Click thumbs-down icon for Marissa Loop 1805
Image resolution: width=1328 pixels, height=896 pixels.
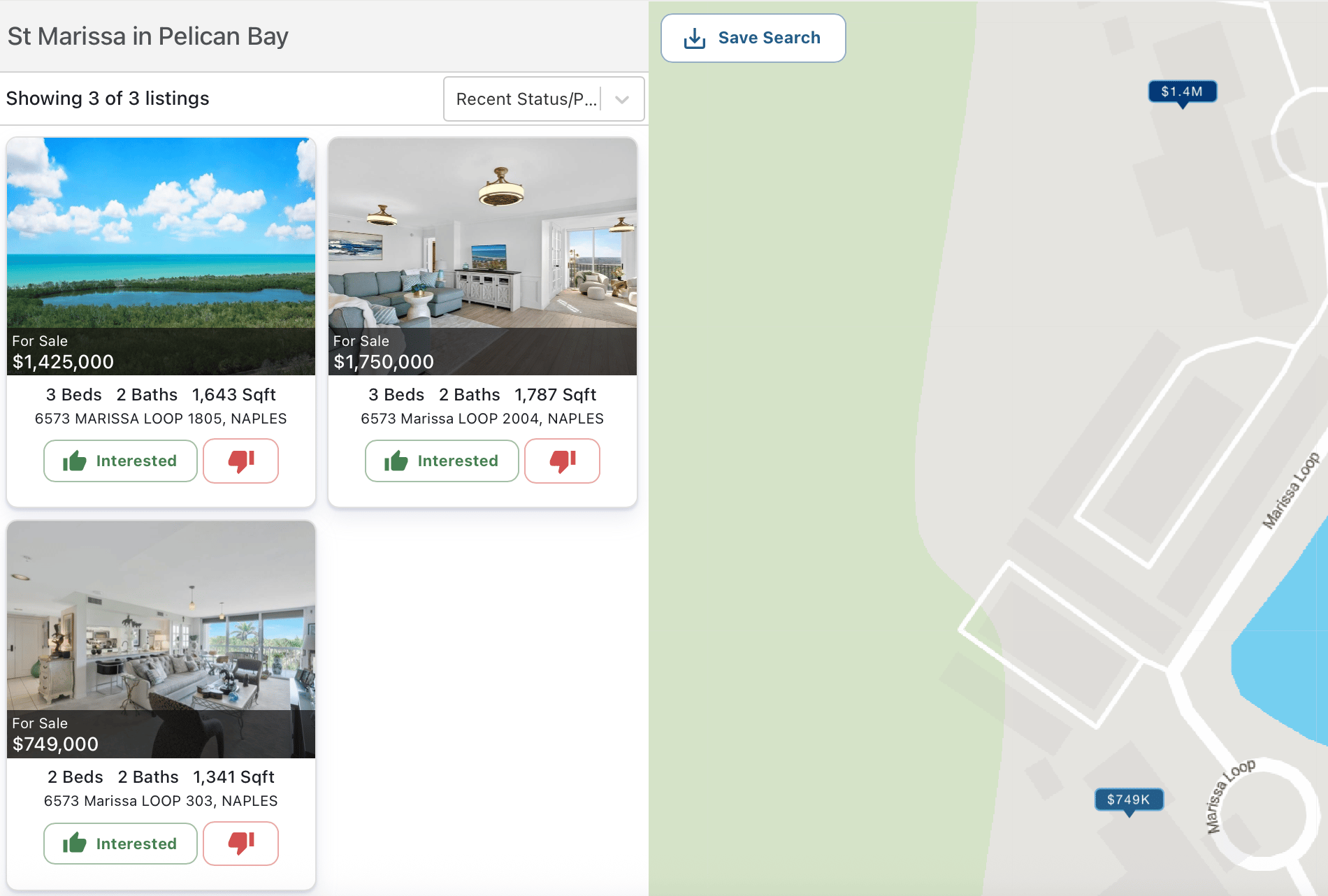pyautogui.click(x=241, y=461)
